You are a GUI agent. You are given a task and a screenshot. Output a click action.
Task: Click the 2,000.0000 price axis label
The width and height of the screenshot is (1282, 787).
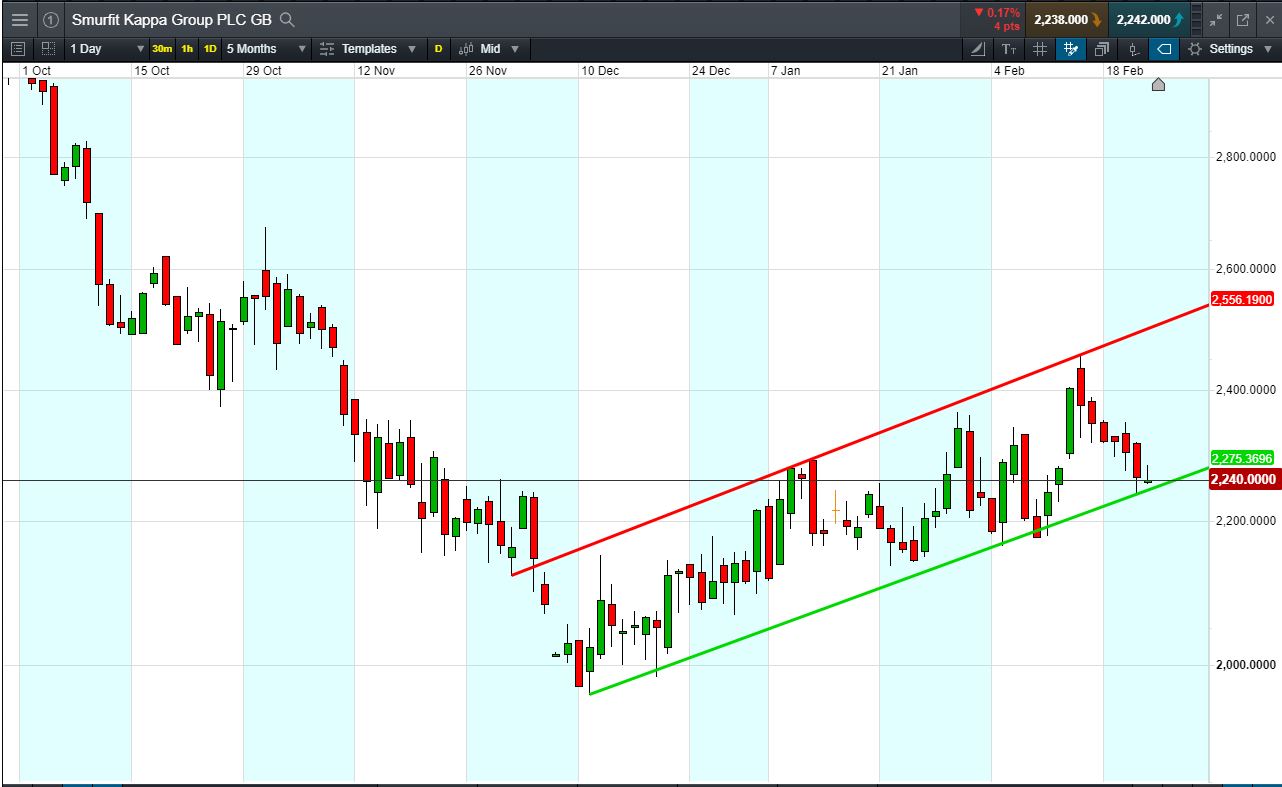coord(1246,665)
